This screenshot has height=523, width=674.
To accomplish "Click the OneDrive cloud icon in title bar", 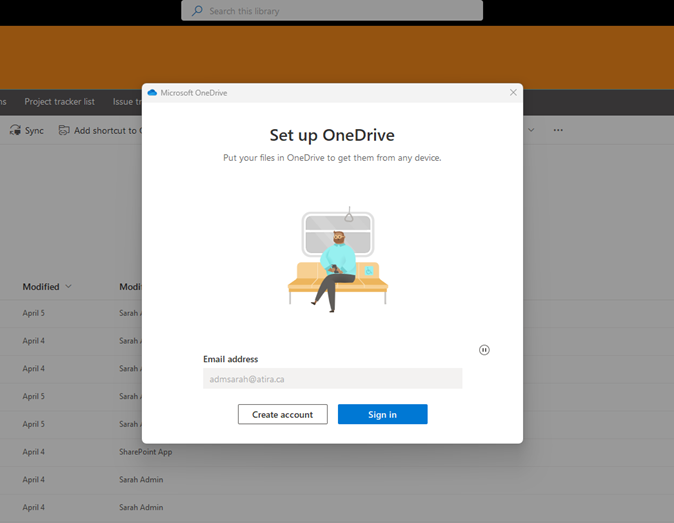I will coord(152,93).
